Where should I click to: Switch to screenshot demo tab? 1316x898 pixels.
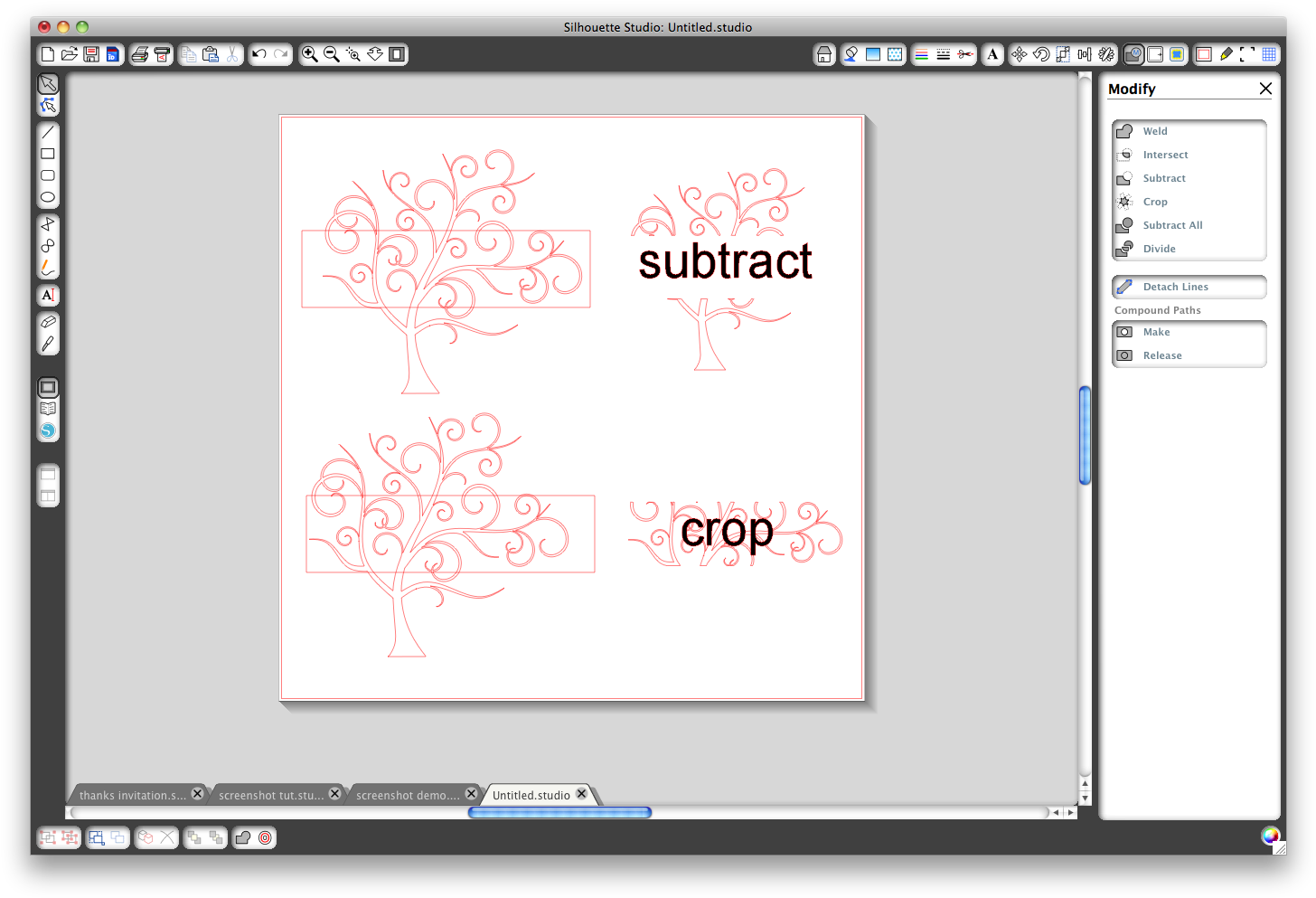click(408, 795)
